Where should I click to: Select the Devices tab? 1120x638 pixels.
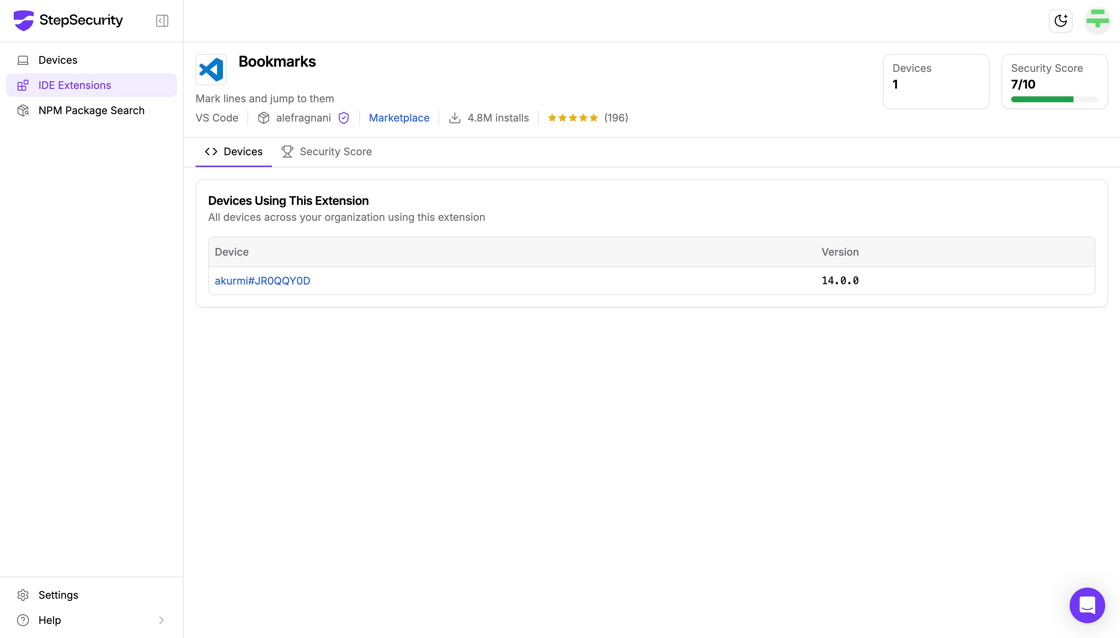(234, 152)
